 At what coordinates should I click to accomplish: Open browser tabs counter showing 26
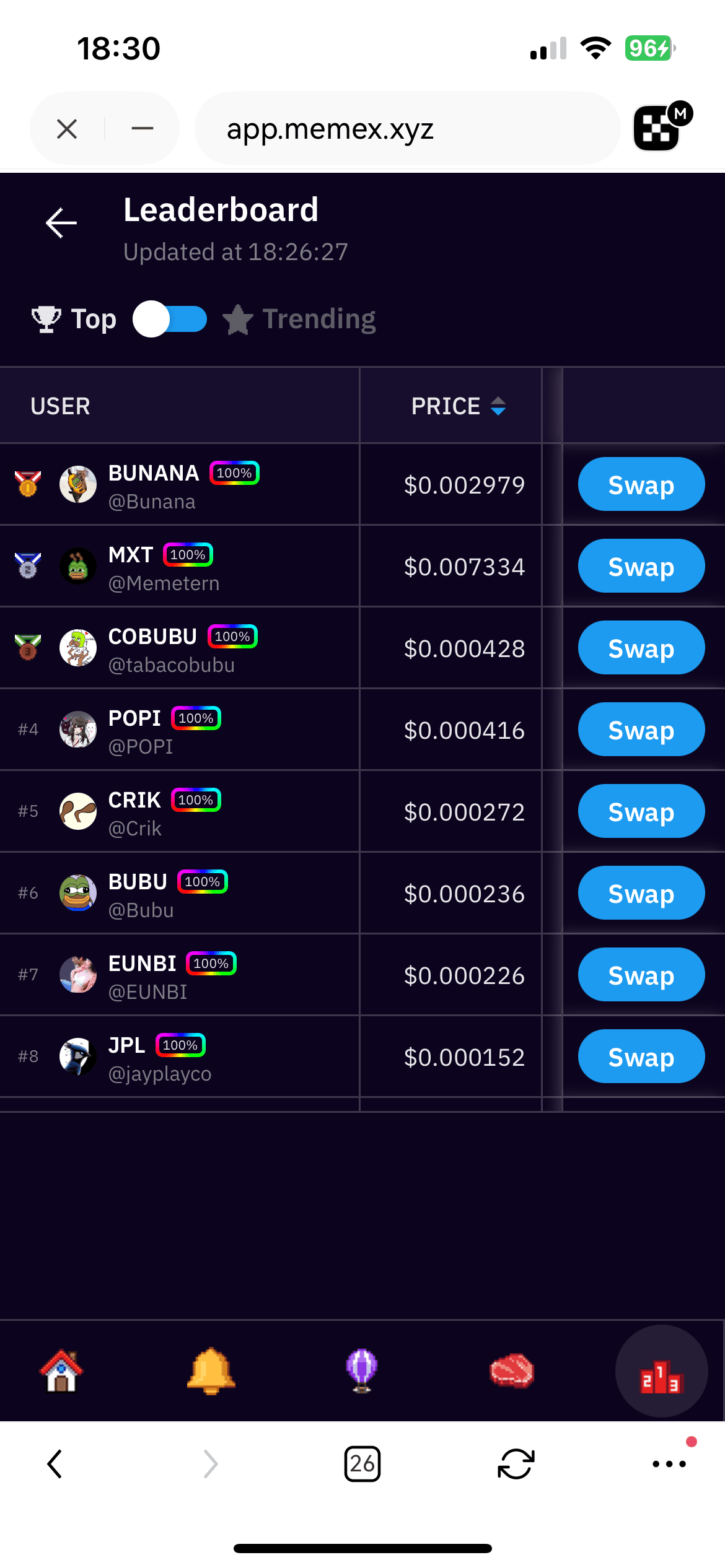[362, 1464]
